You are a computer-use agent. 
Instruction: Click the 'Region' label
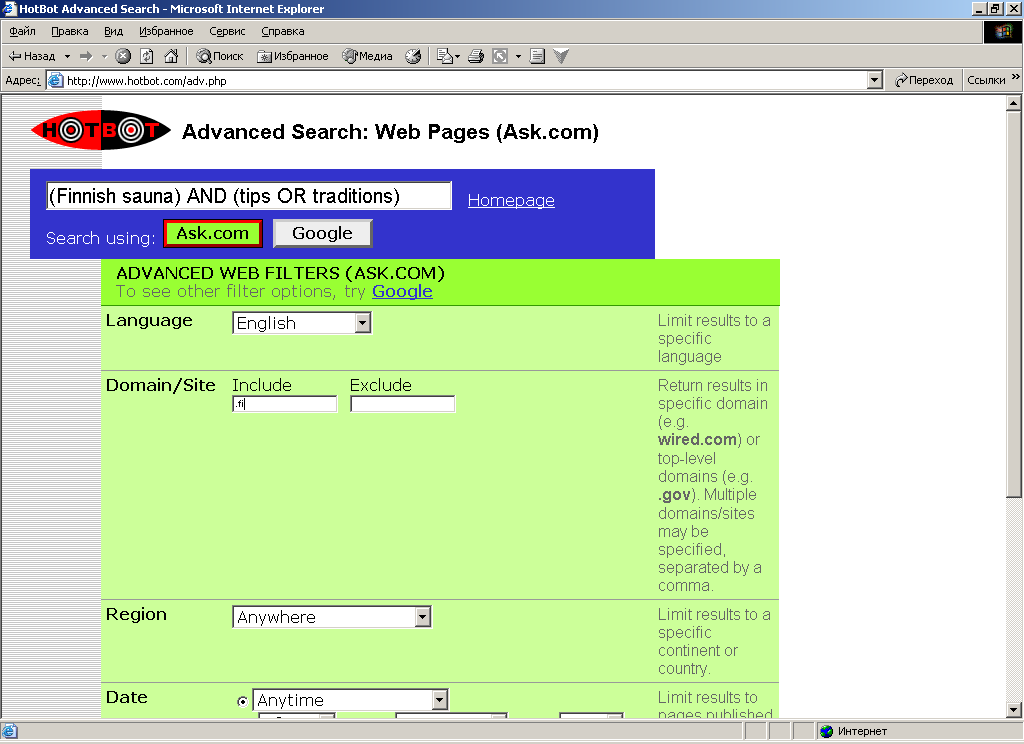[136, 615]
